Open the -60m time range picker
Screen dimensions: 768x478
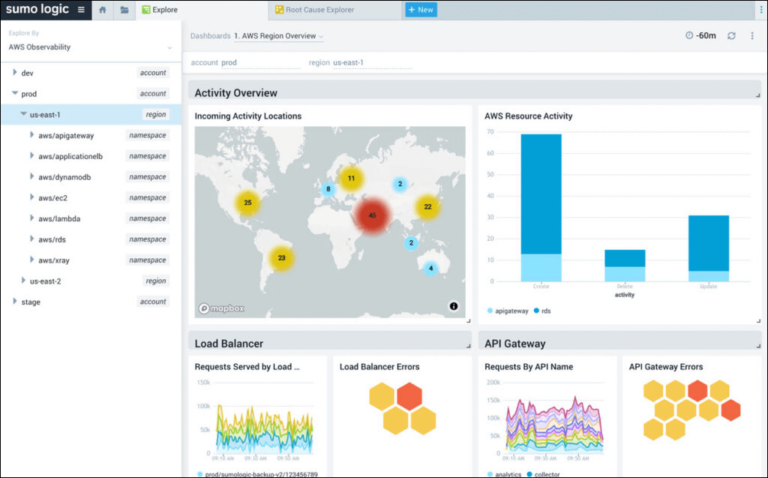701,36
